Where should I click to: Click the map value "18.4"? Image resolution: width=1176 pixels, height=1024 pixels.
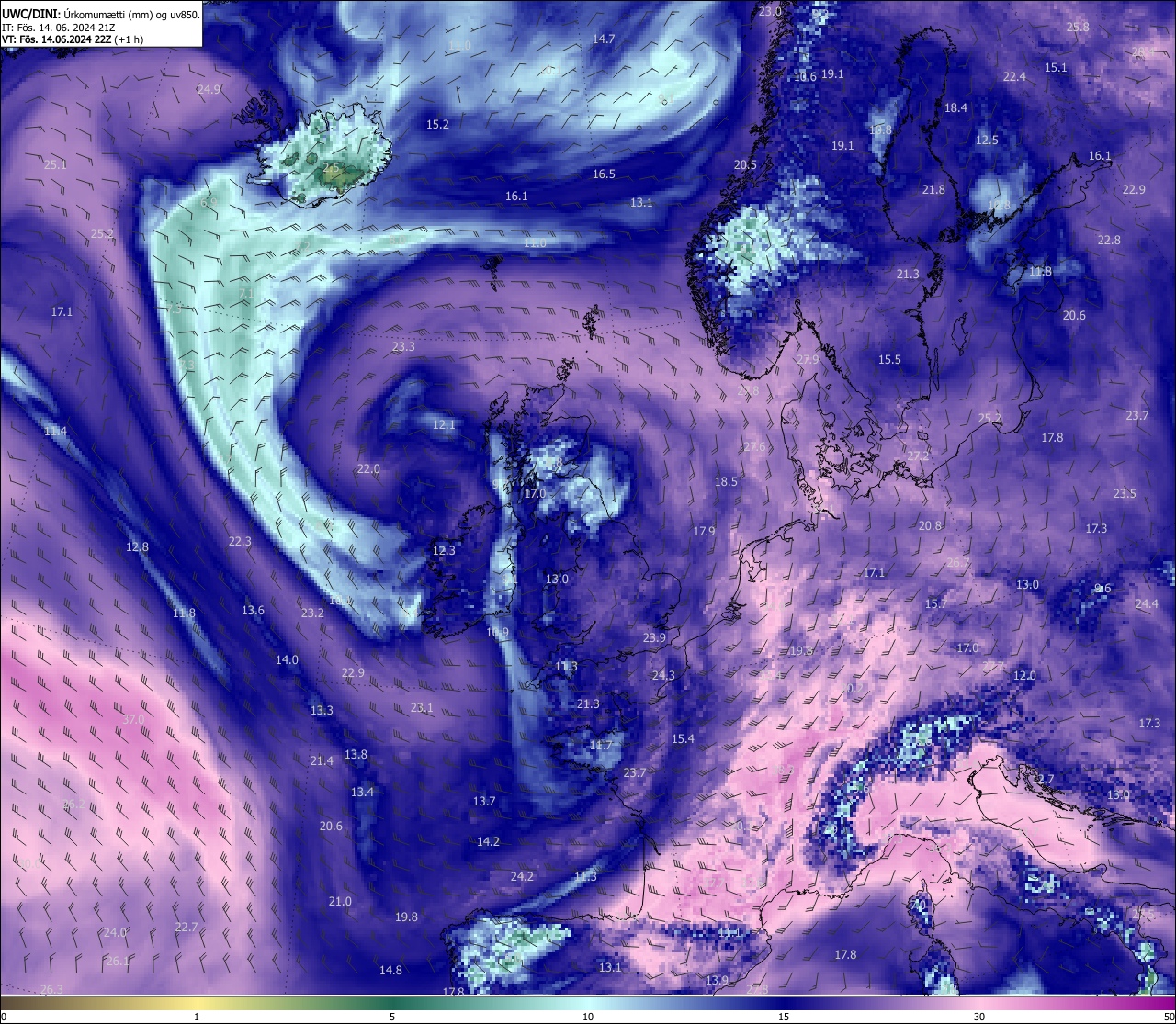pyautogui.click(x=955, y=107)
